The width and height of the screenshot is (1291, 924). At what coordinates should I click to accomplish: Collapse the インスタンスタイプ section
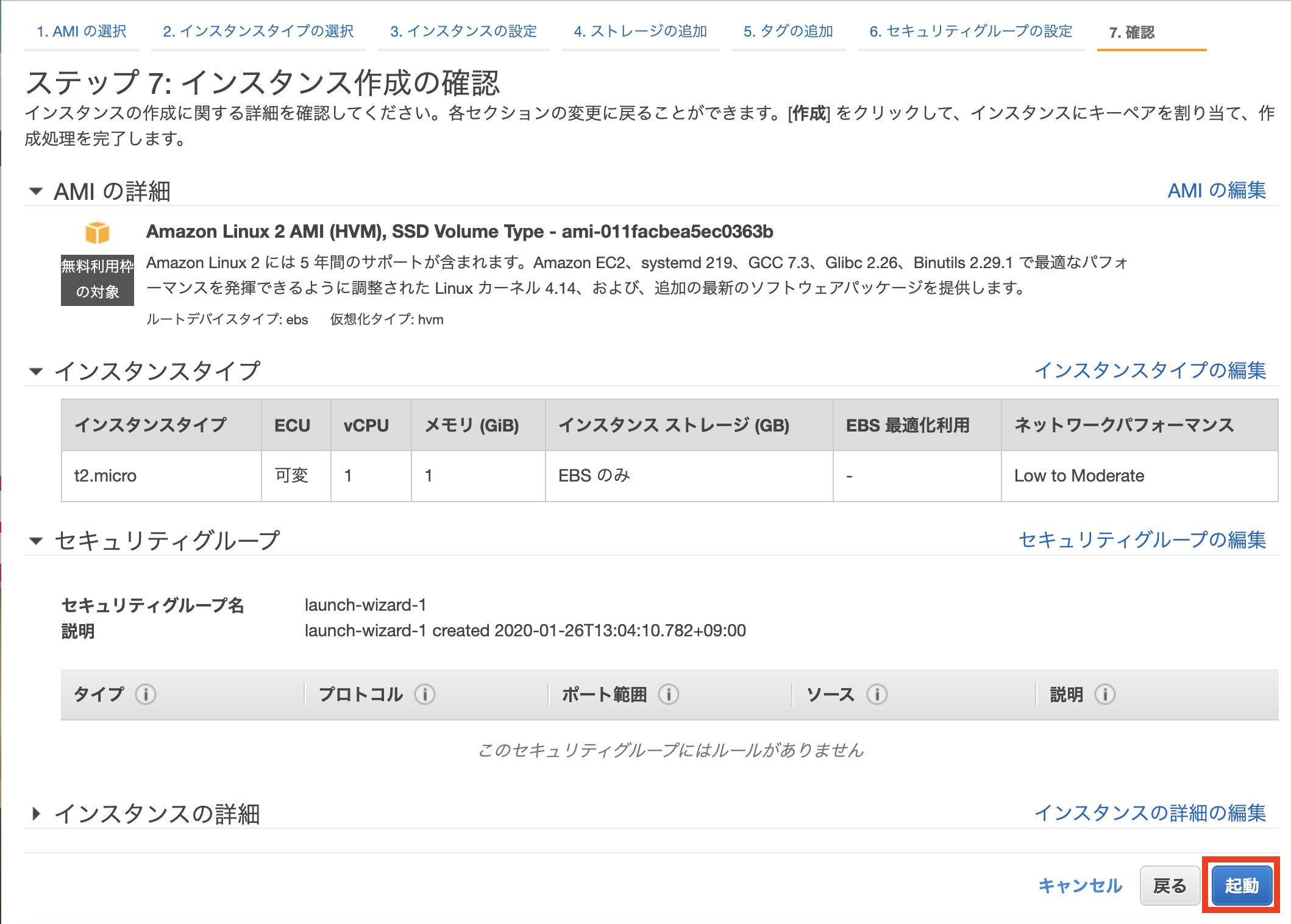pyautogui.click(x=36, y=371)
